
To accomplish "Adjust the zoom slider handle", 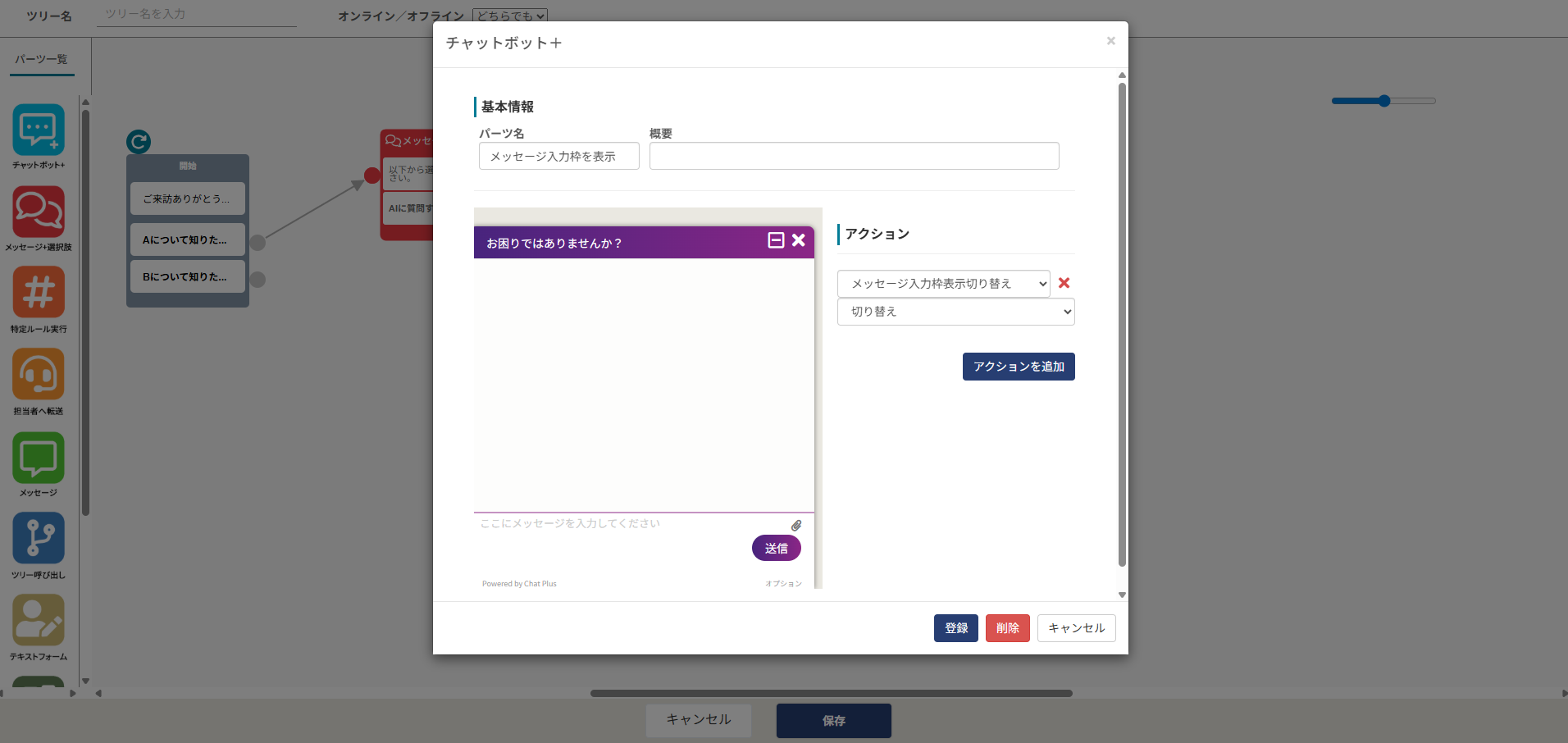I will (x=1384, y=101).
